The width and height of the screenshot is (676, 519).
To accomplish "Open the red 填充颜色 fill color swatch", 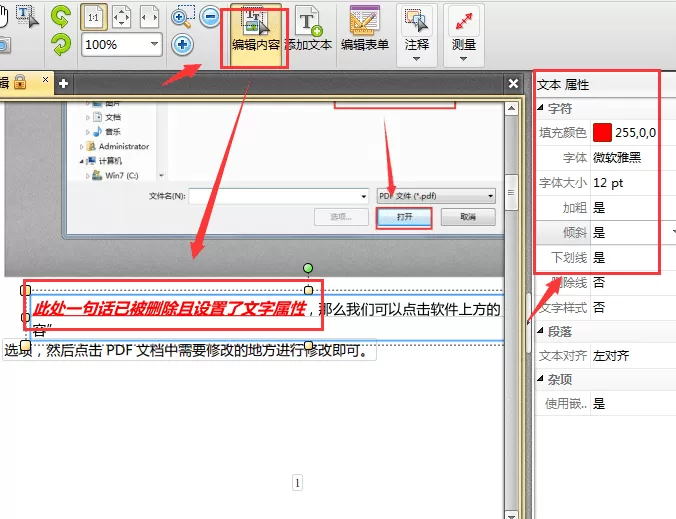I will tap(602, 133).
